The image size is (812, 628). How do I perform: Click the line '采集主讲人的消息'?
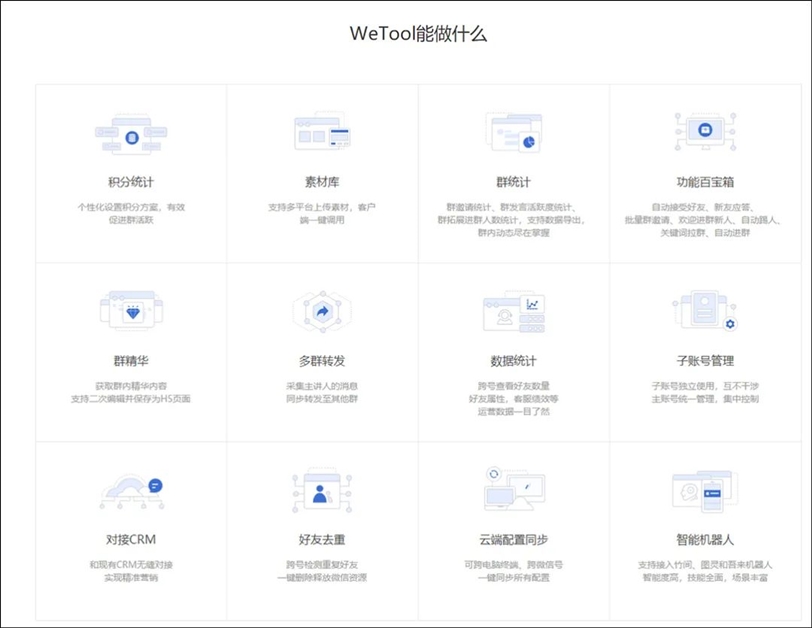[322, 386]
